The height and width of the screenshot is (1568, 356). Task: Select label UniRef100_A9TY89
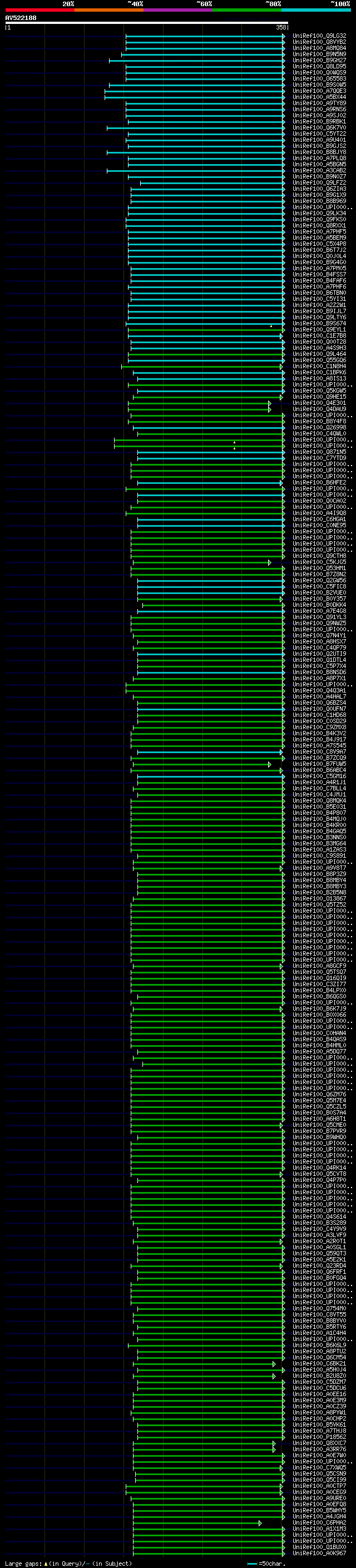coord(319,103)
